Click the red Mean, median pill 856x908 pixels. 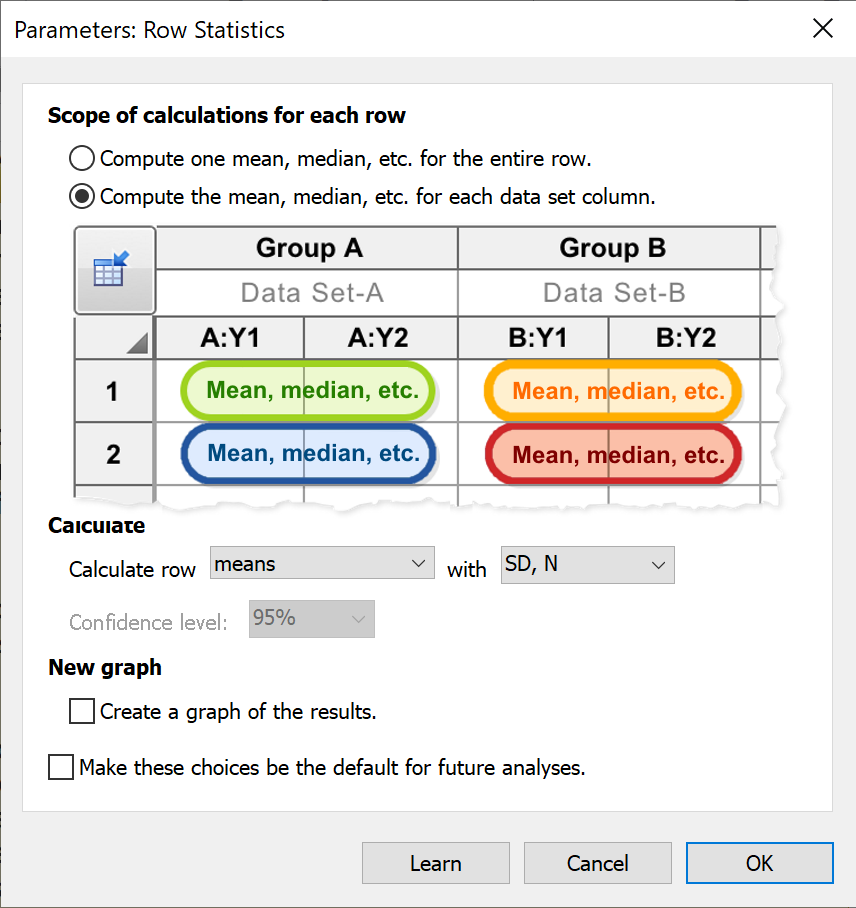[613, 455]
